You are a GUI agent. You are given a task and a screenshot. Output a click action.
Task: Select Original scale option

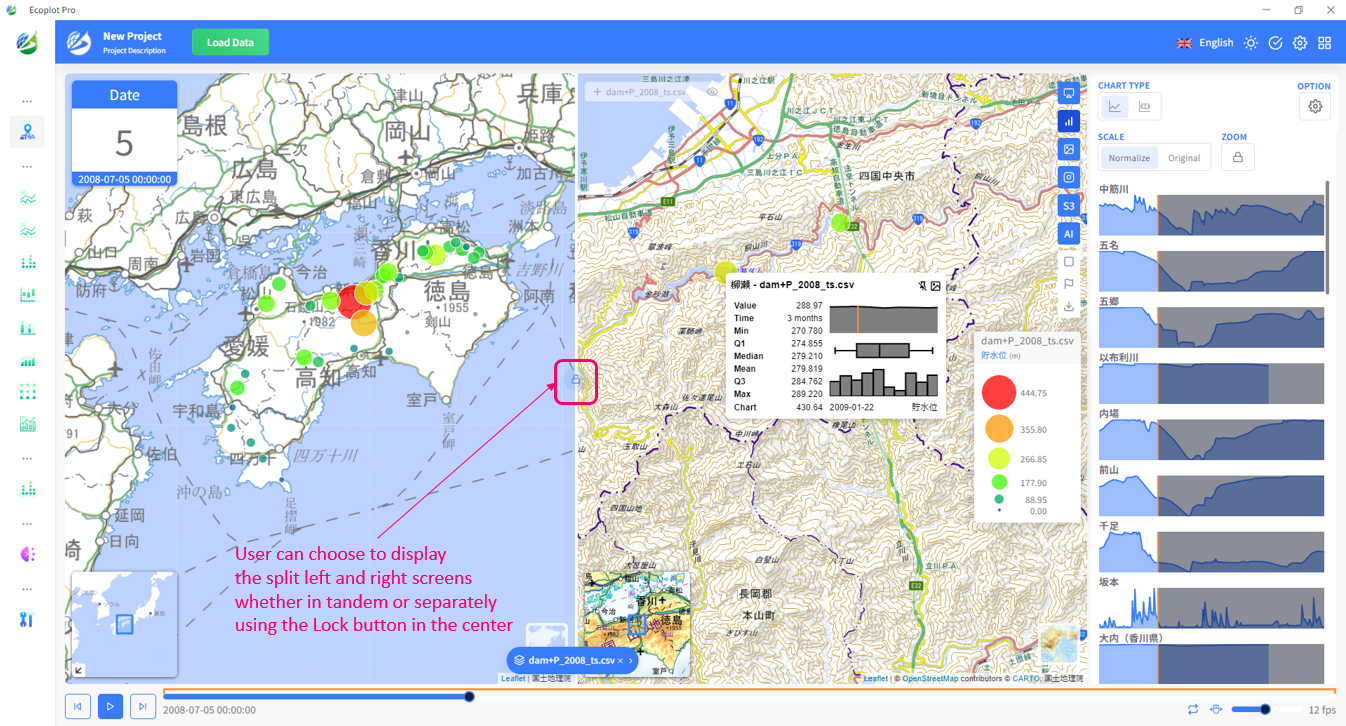pos(1184,158)
